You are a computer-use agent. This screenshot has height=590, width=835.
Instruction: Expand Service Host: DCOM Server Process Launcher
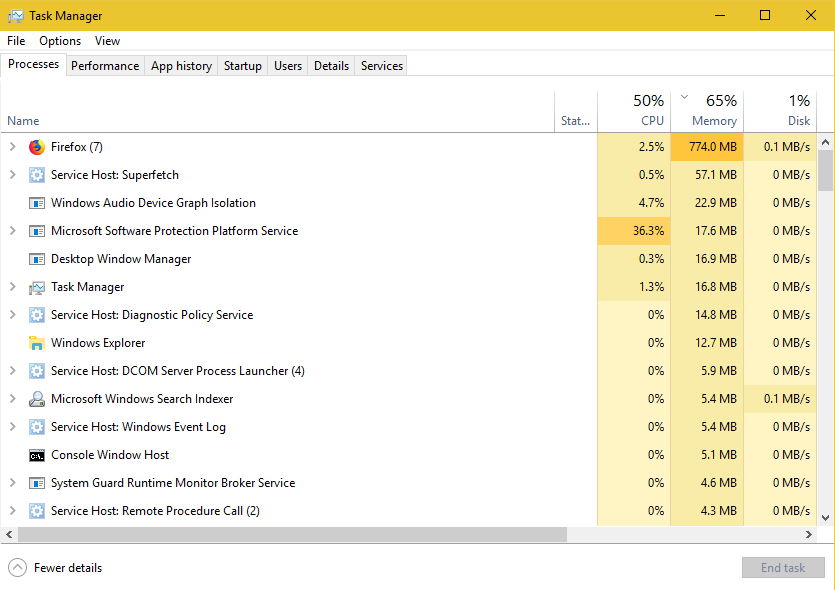13,371
